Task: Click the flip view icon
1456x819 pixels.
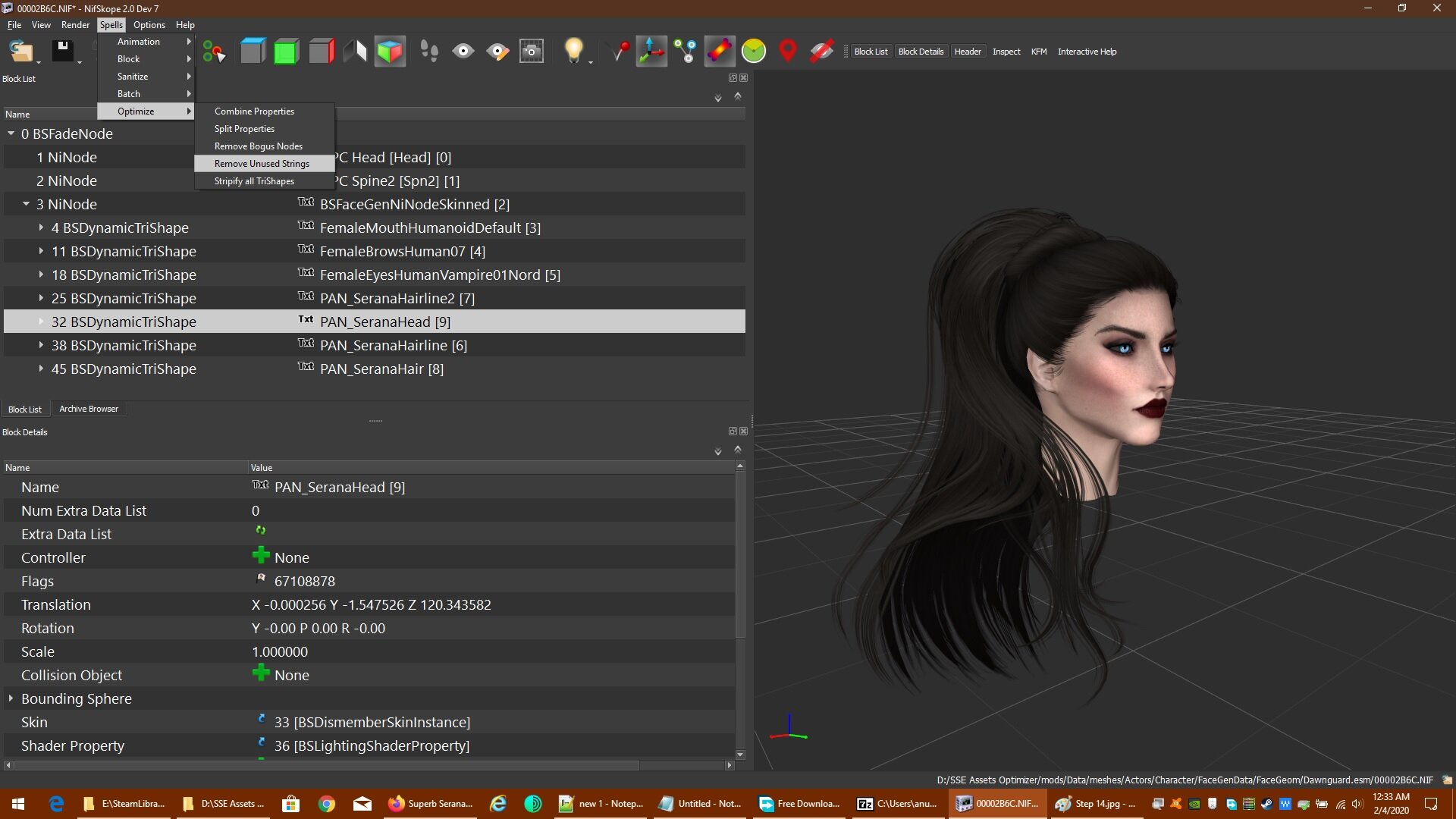Action: click(x=355, y=52)
